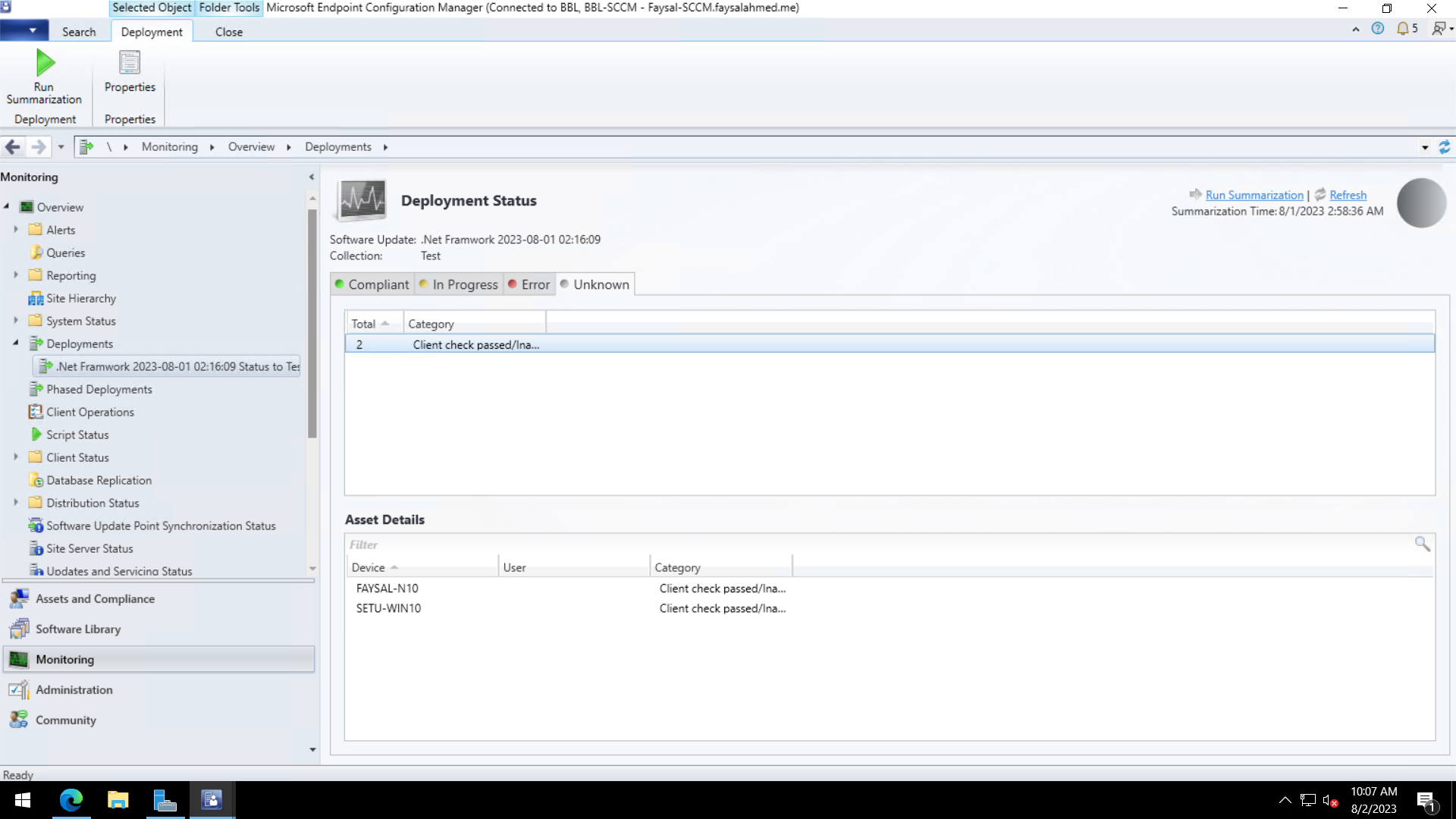Expand the Distribution Status node
1456x819 pixels.
pyautogui.click(x=16, y=503)
